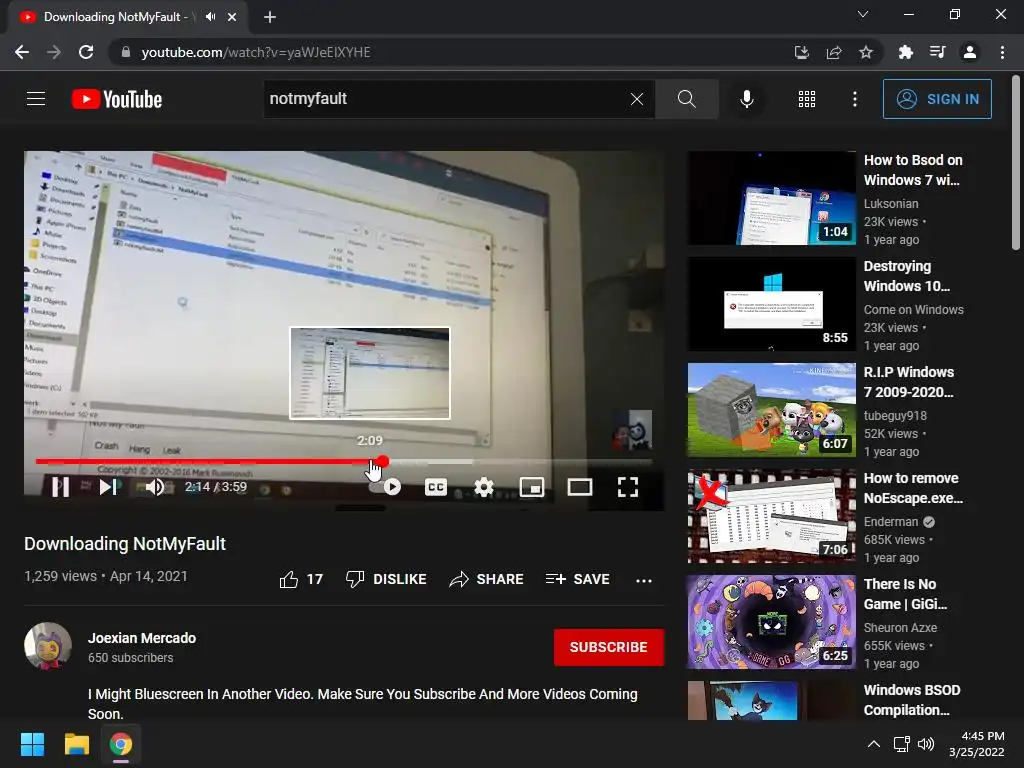Skip to next video
The width and height of the screenshot is (1024, 768).
(108, 487)
